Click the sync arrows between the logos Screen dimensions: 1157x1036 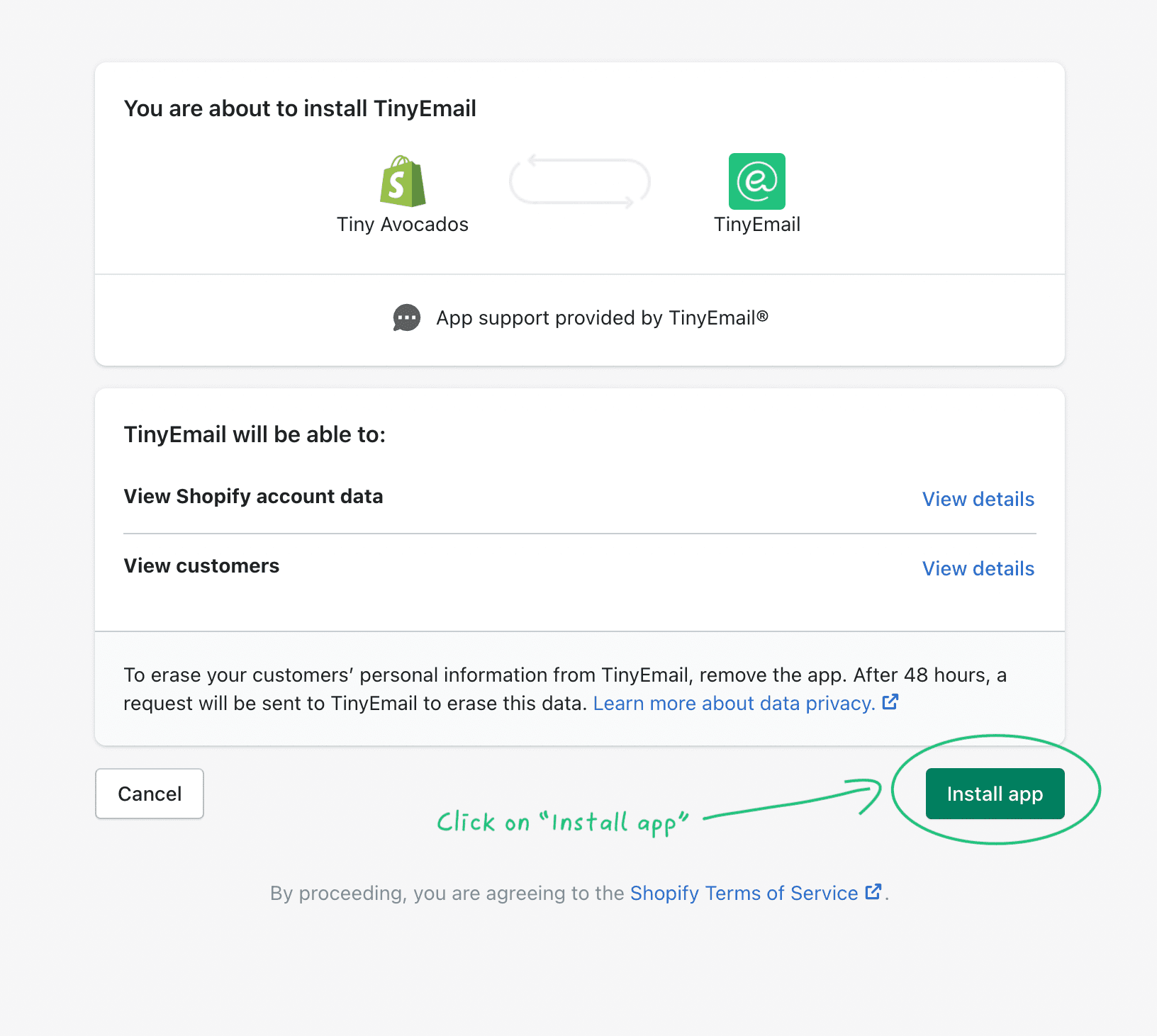[x=579, y=182]
